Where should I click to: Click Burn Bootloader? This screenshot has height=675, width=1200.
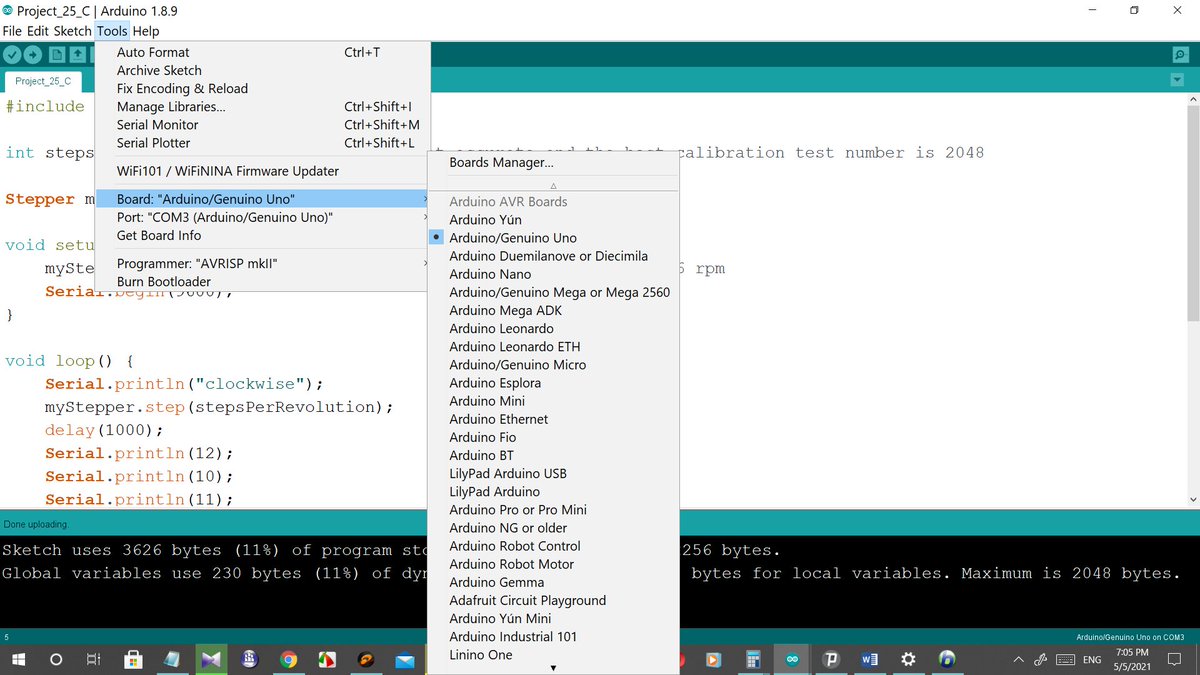pos(263,281)
